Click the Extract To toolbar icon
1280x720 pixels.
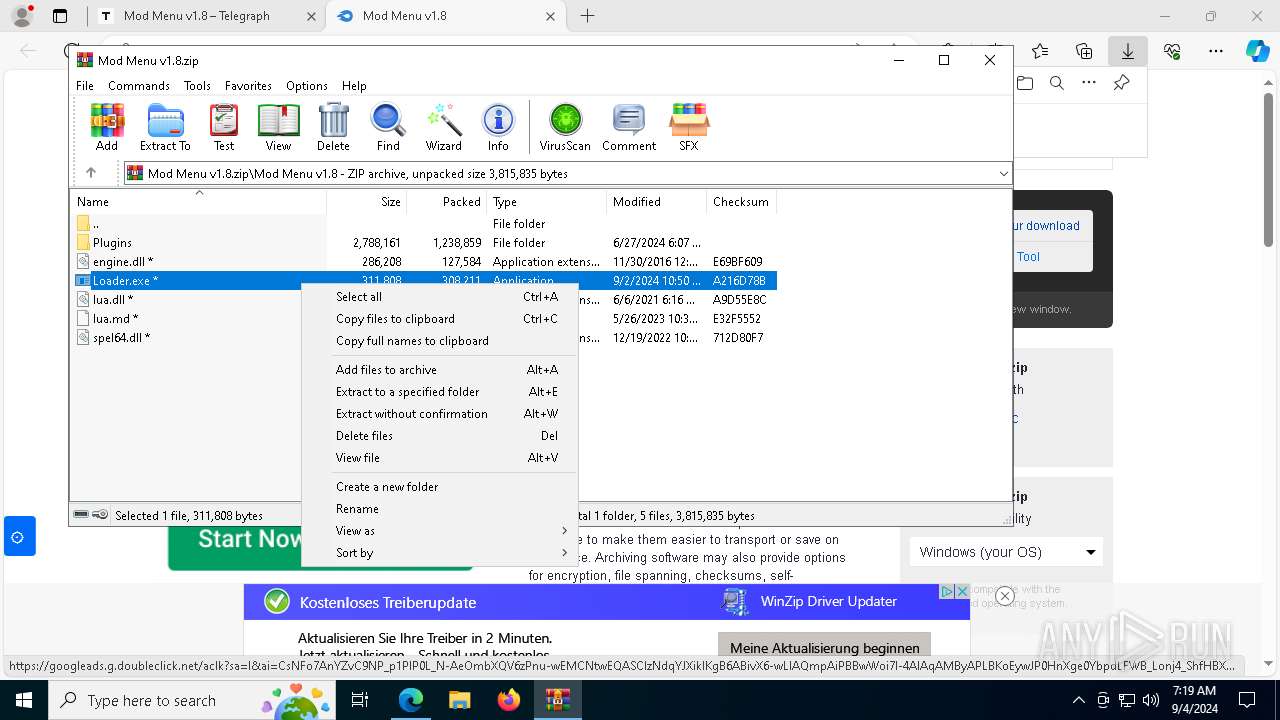click(x=165, y=127)
